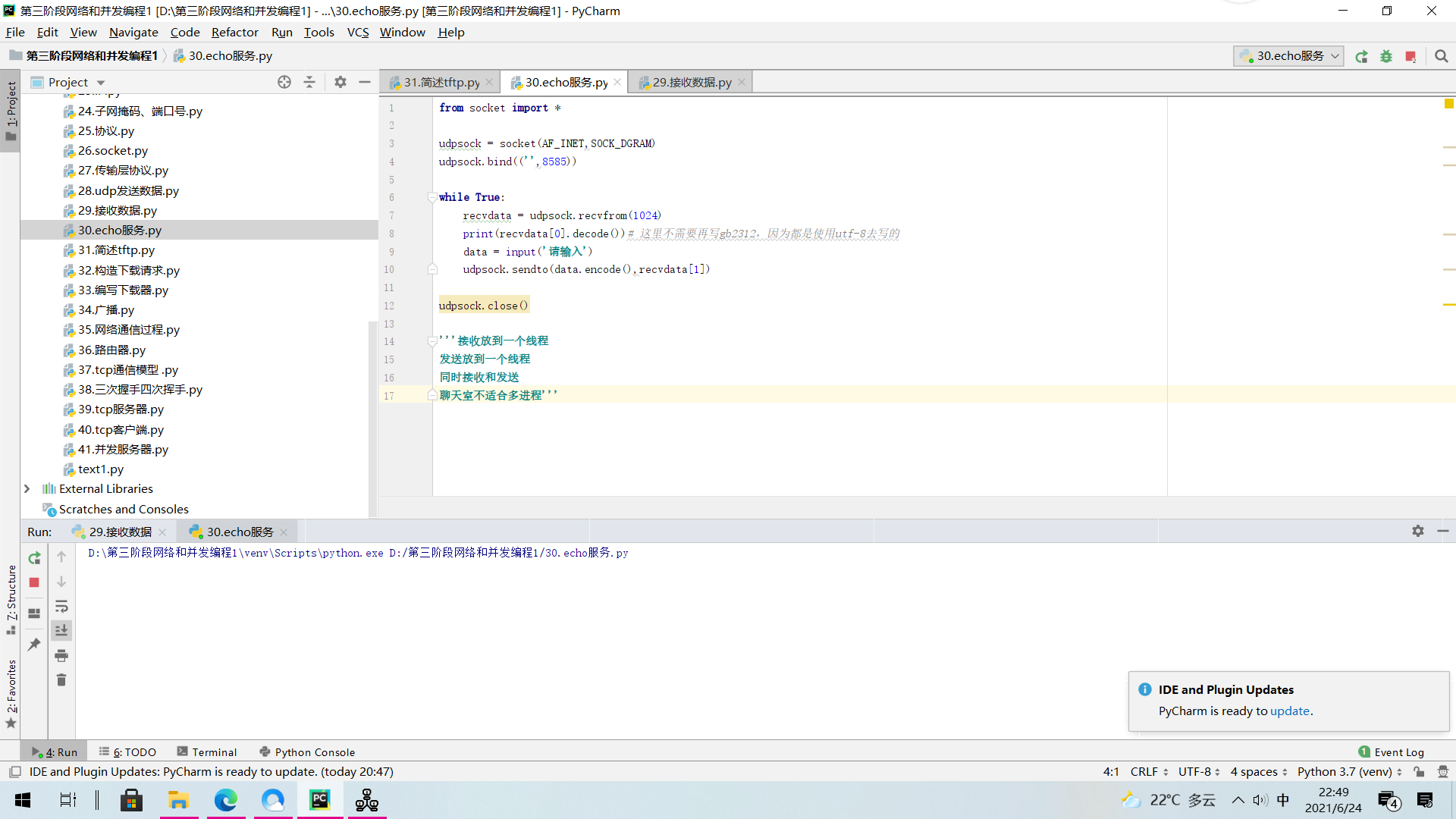The image size is (1456, 819).
Task: Toggle scroll to end in the Run console
Action: coord(61,630)
